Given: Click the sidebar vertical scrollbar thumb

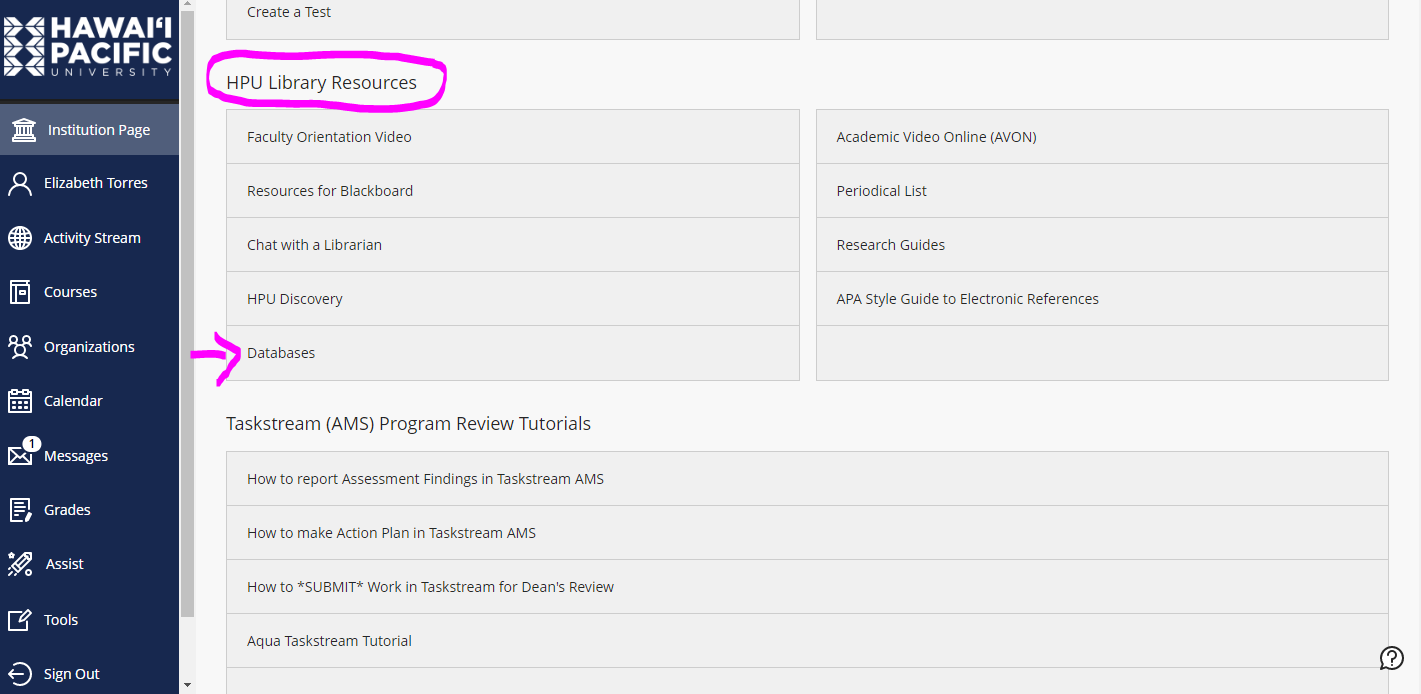Looking at the screenshot, I should tap(187, 316).
